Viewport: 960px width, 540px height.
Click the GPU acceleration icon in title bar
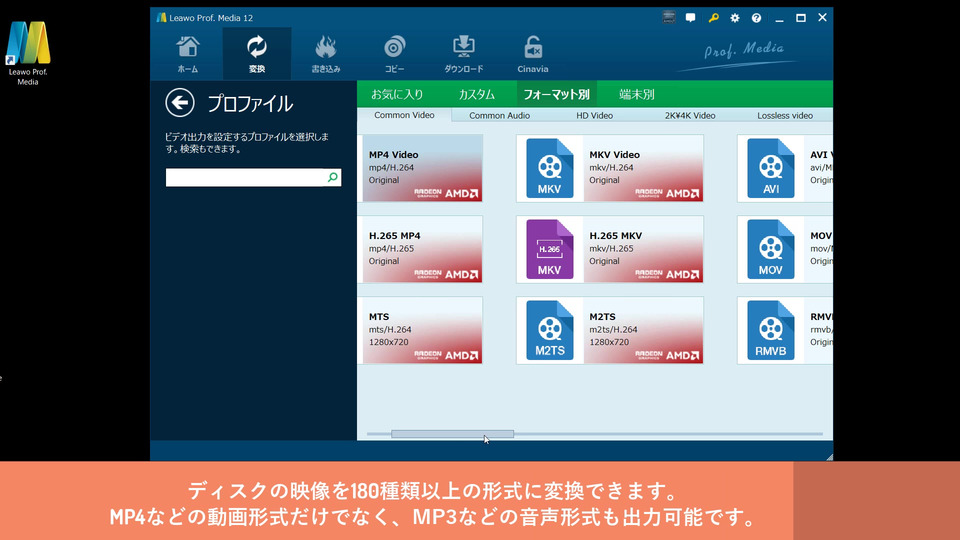pyautogui.click(x=669, y=17)
